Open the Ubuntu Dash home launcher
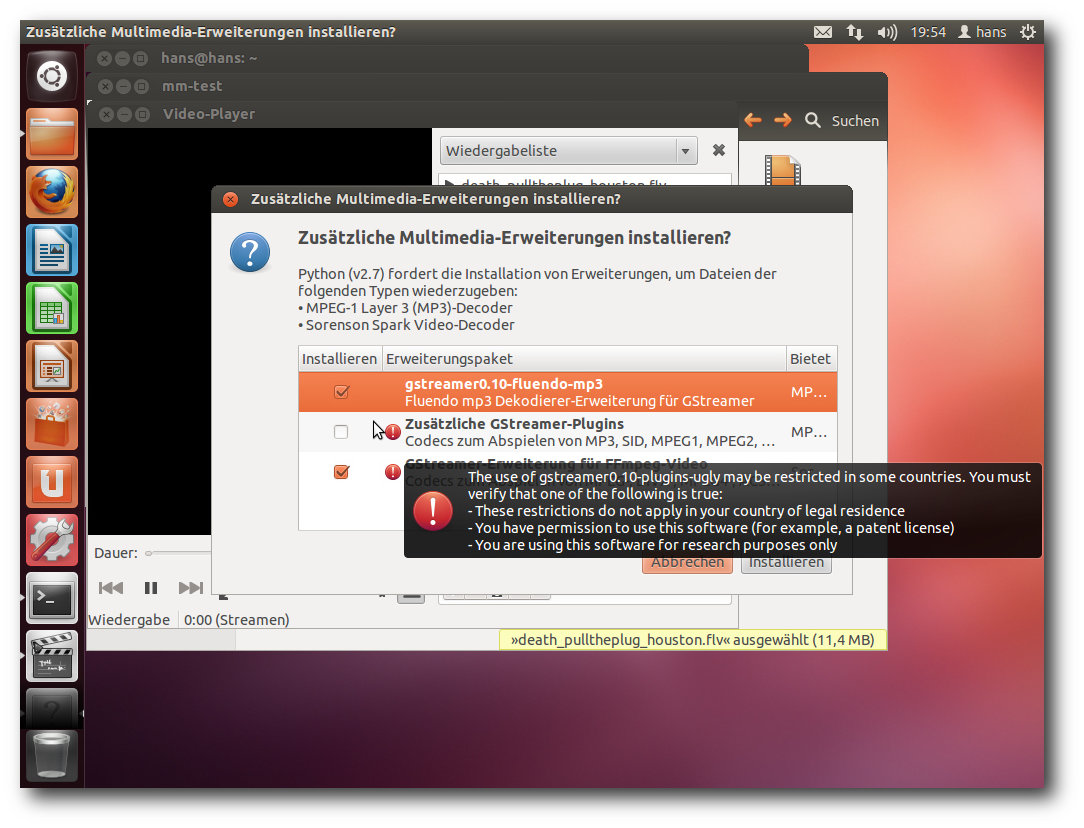Screen dimensions: 1084x828 point(52,76)
